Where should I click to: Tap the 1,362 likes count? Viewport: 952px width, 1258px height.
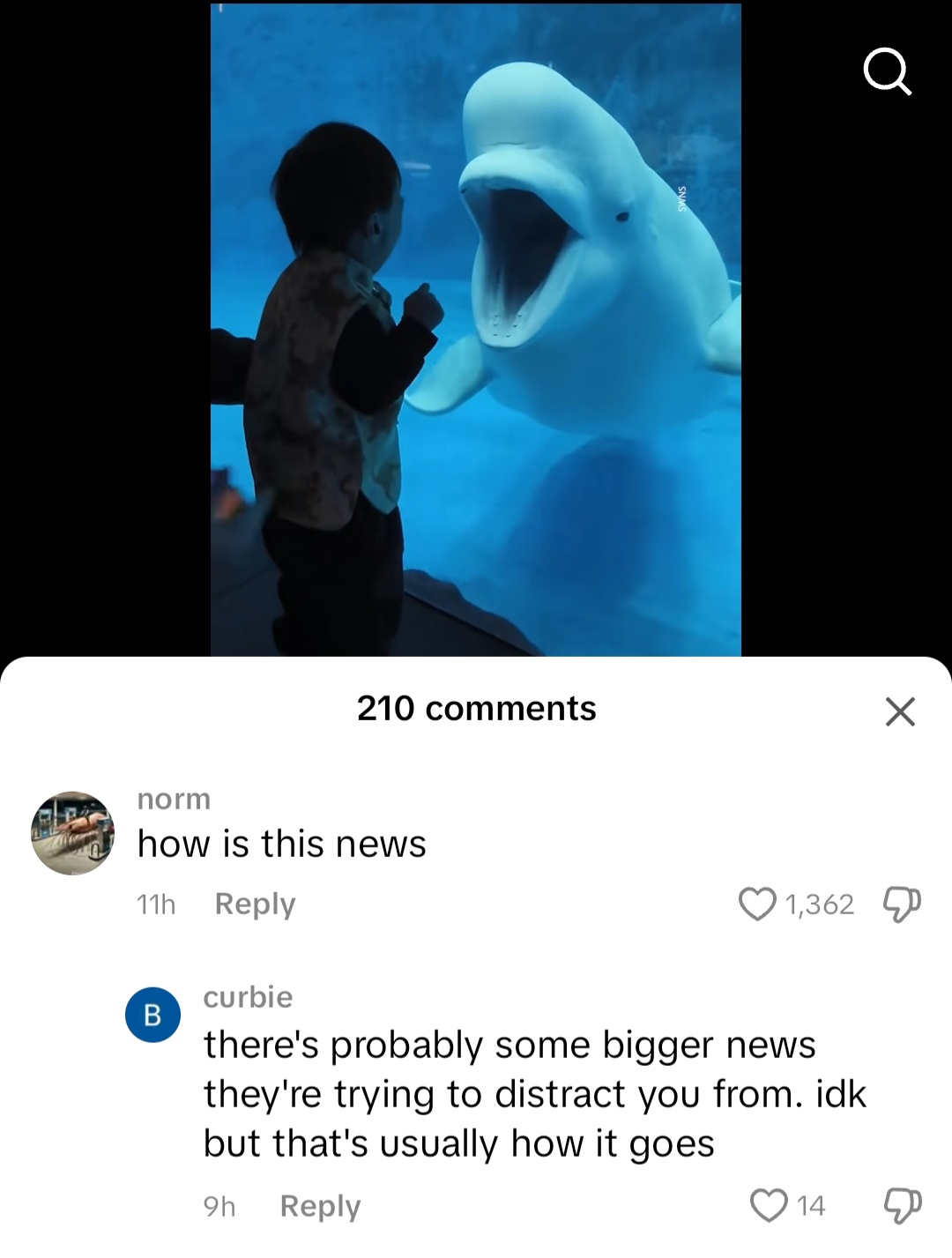pos(819,904)
